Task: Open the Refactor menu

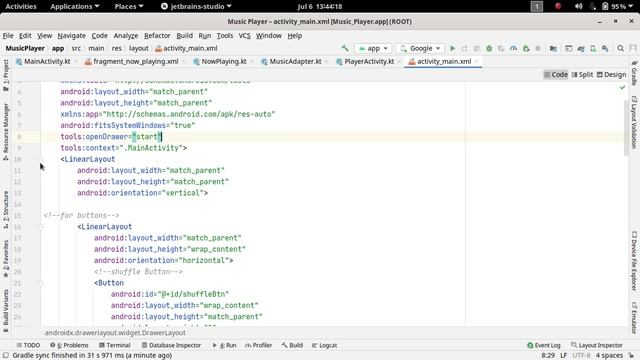Action: [157, 36]
